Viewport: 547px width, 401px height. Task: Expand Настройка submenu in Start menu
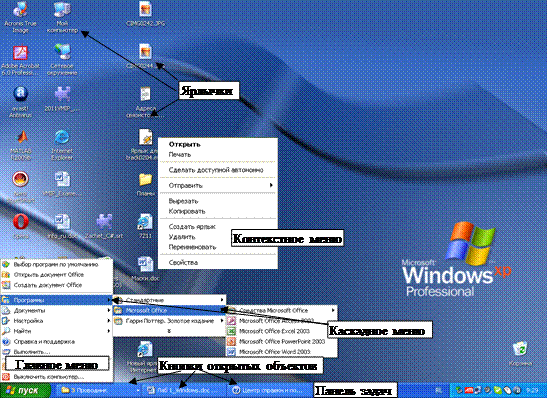57,321
